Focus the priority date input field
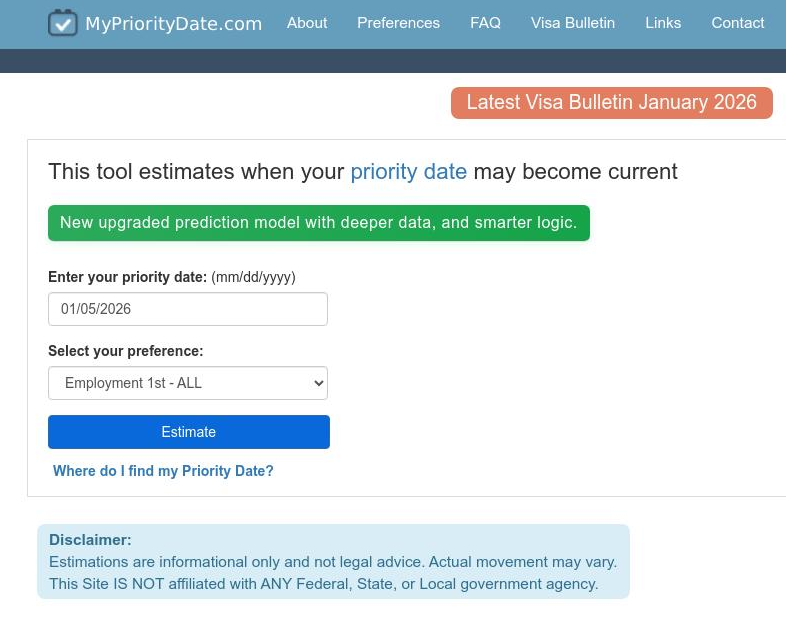Screen dimensions: 786x627 coord(188,309)
